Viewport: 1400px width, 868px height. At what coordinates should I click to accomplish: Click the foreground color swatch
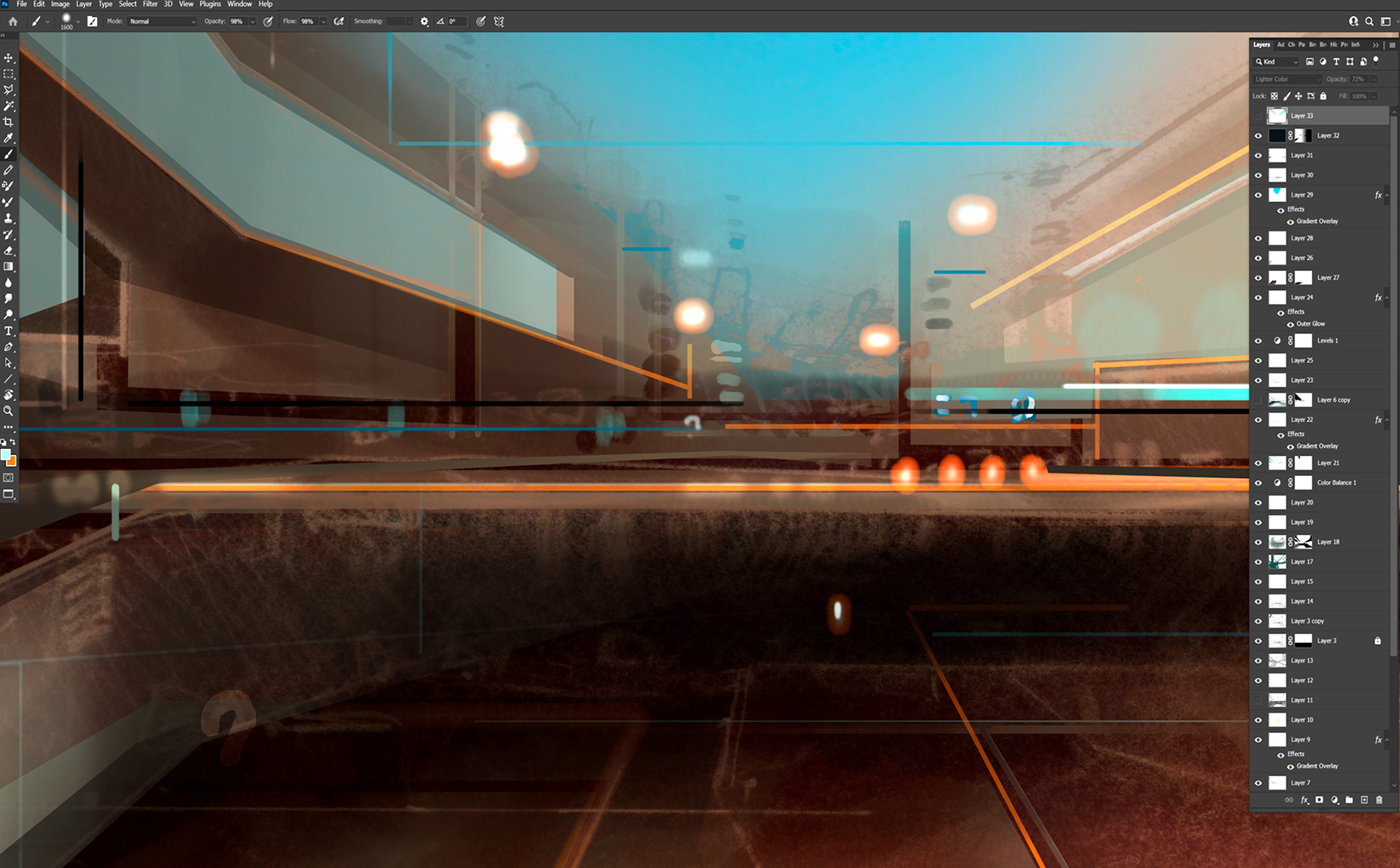6,455
